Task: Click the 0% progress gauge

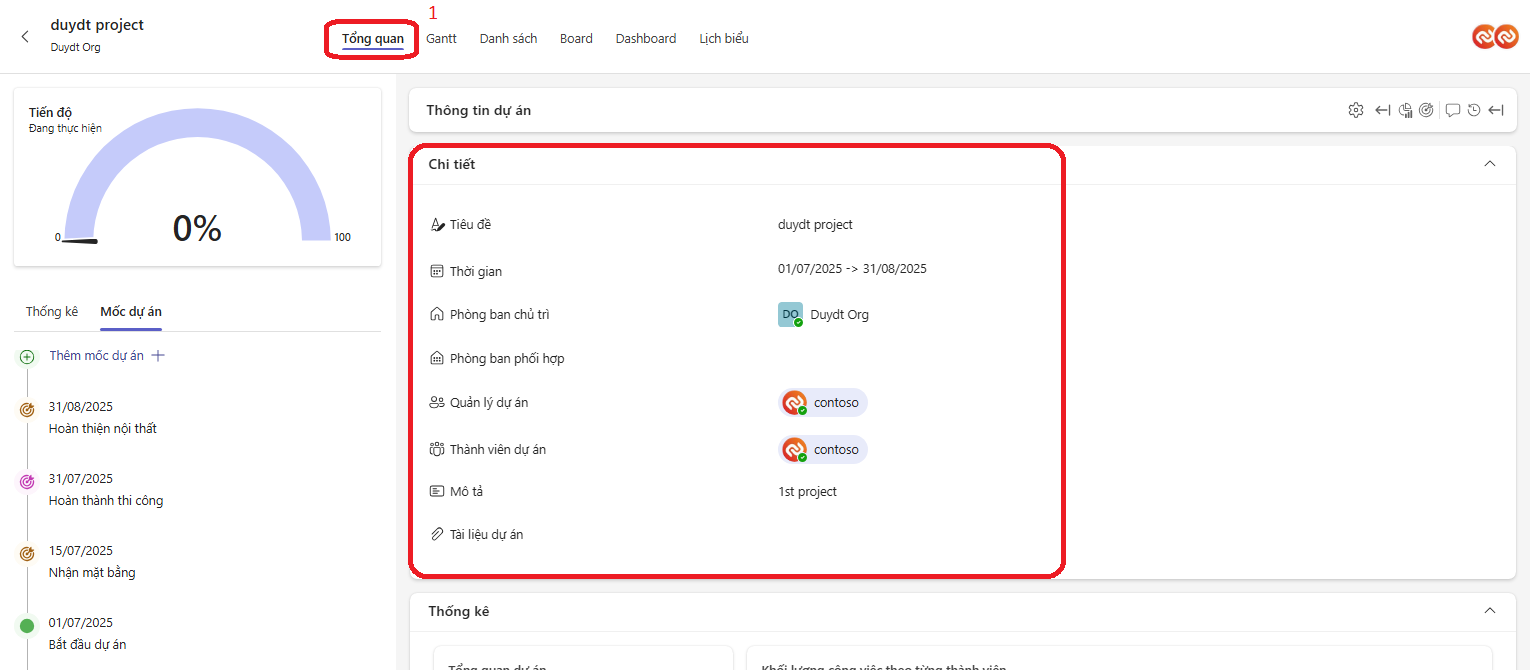Action: click(x=197, y=190)
